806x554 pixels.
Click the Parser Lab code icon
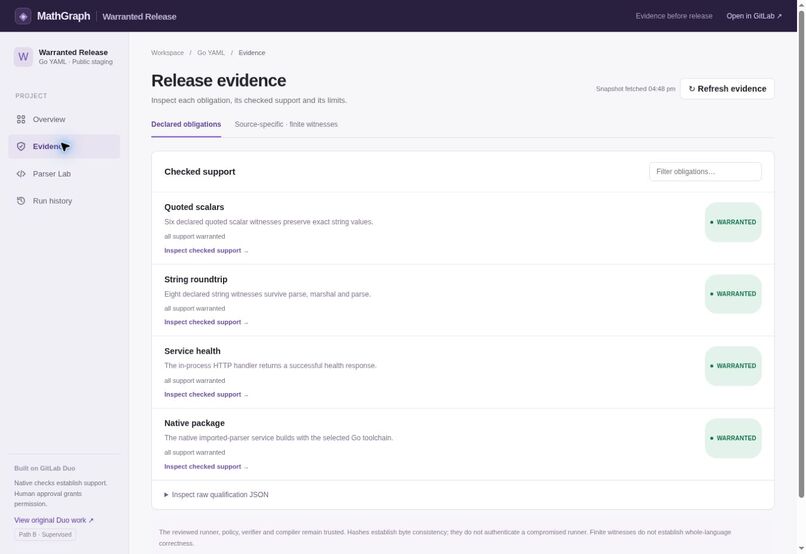[x=21, y=174]
